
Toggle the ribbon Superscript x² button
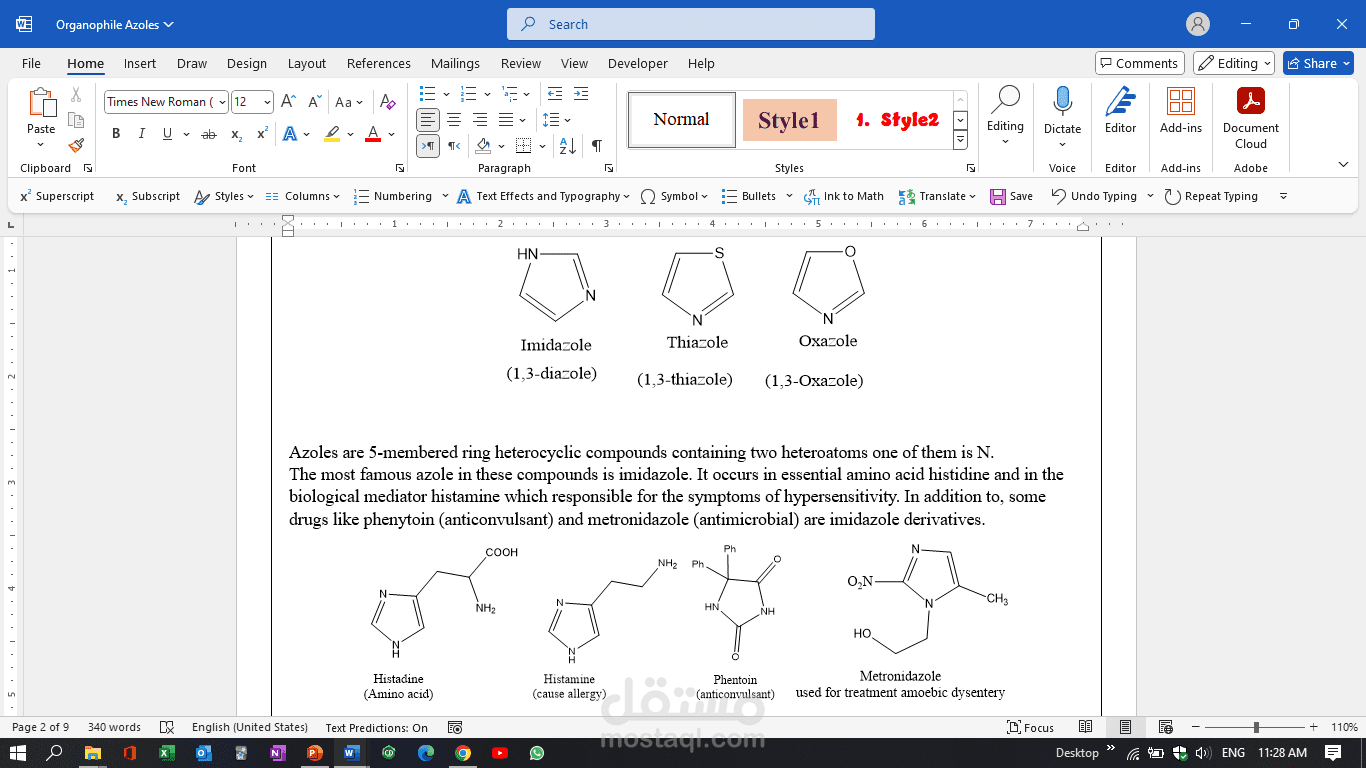point(262,134)
